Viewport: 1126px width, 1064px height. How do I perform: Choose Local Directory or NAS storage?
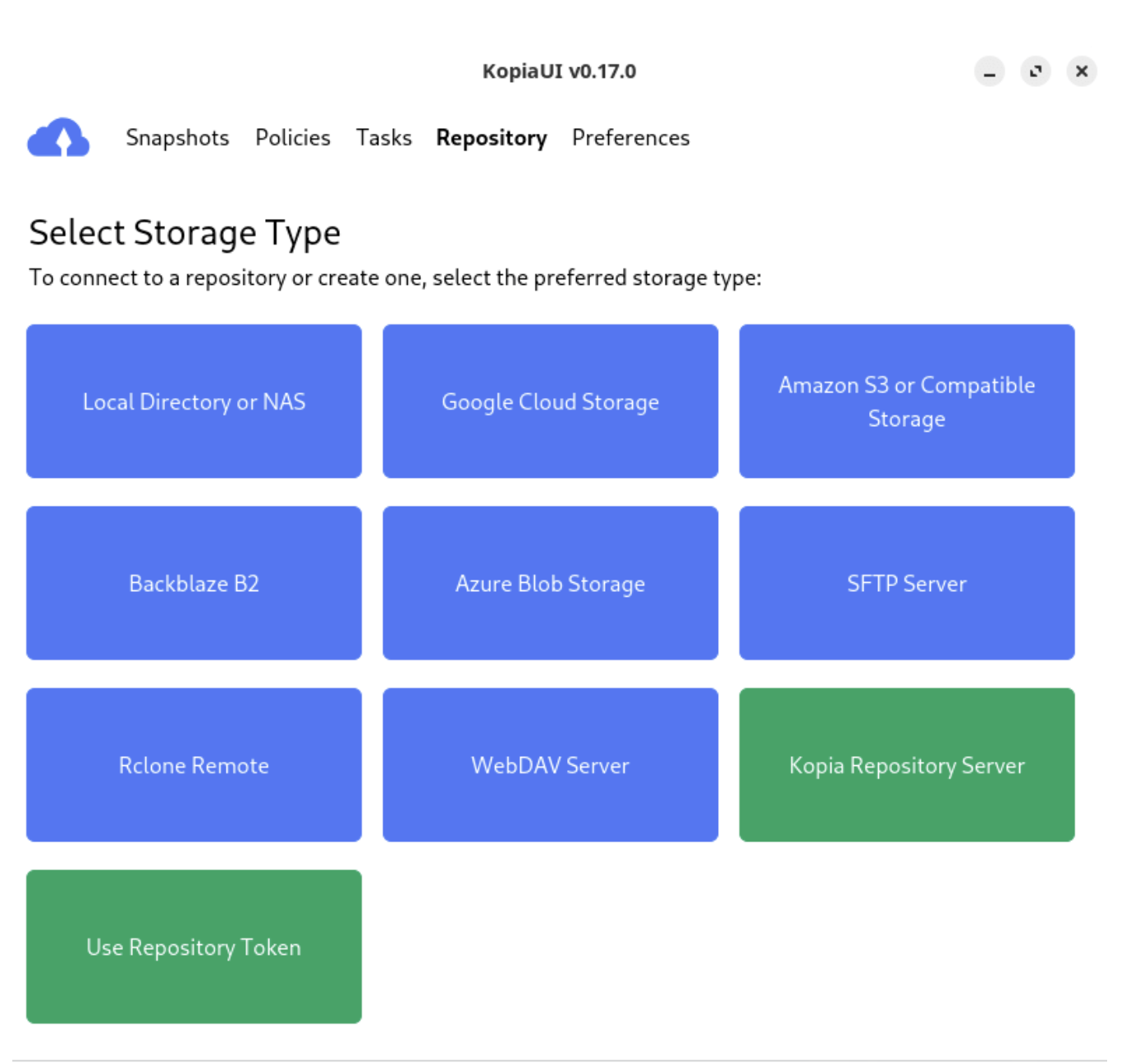pos(194,401)
